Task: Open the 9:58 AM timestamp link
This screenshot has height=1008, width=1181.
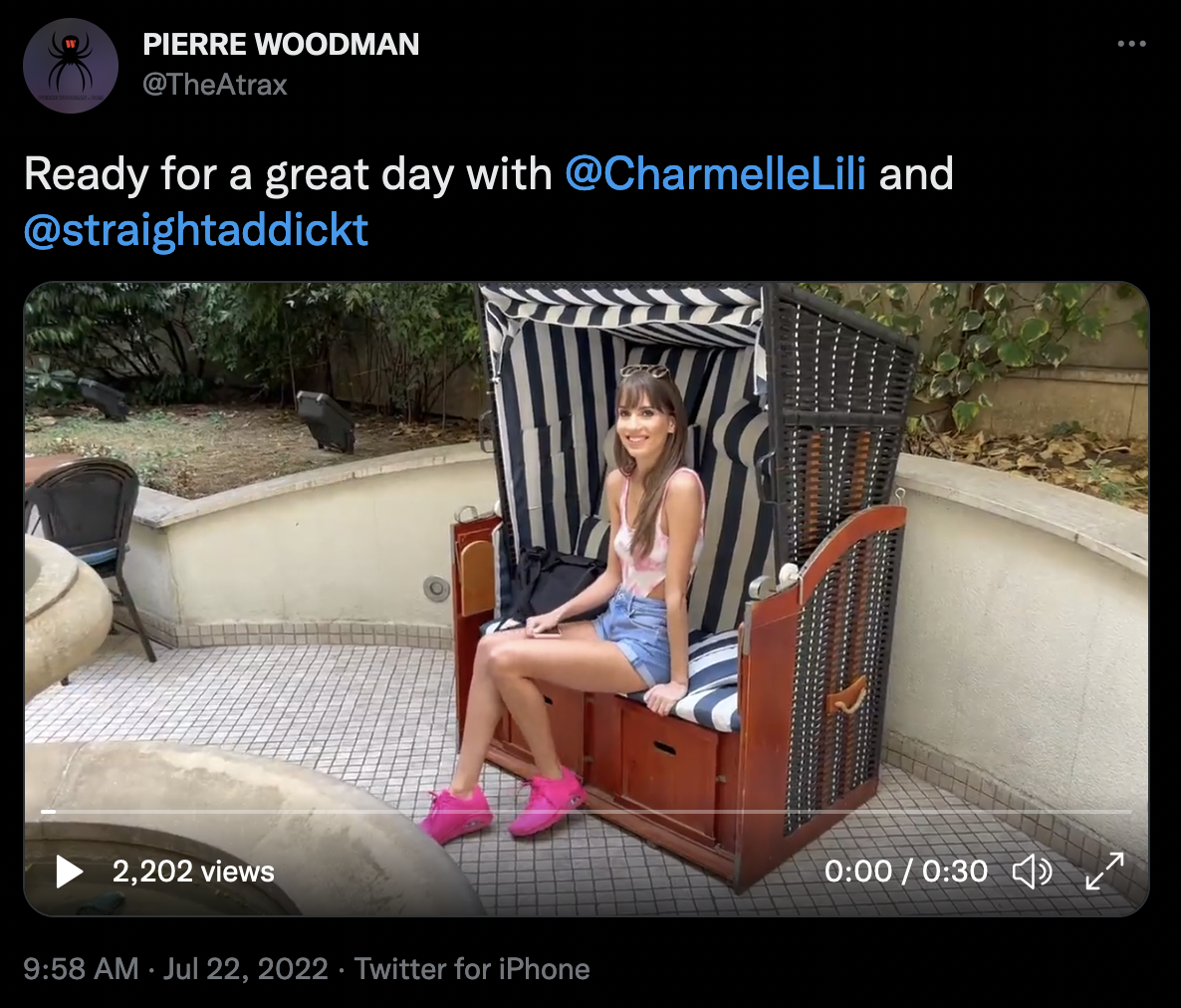Action: 82,969
